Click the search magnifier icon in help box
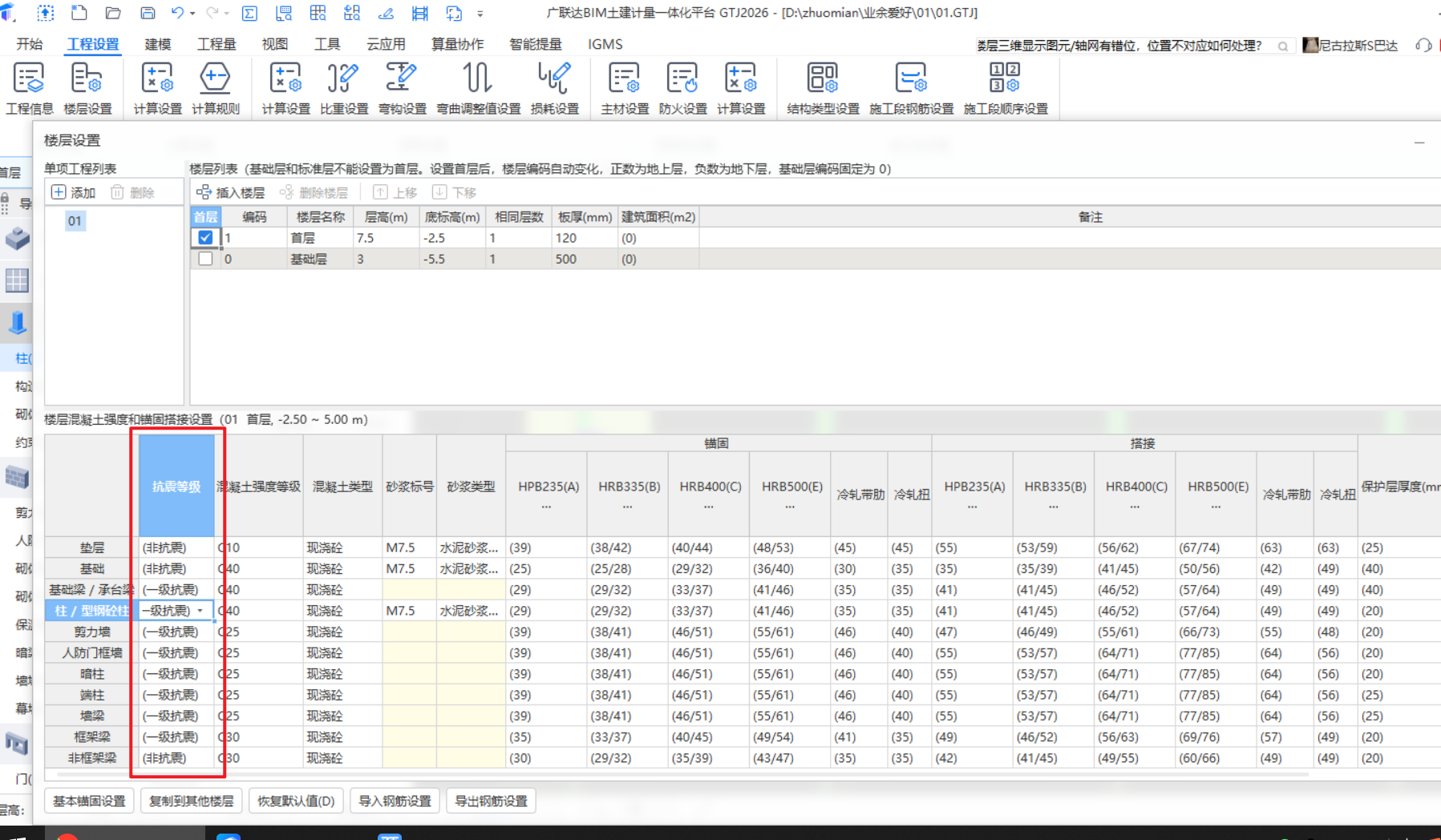Viewport: 1441px width, 840px height. coord(1283,46)
